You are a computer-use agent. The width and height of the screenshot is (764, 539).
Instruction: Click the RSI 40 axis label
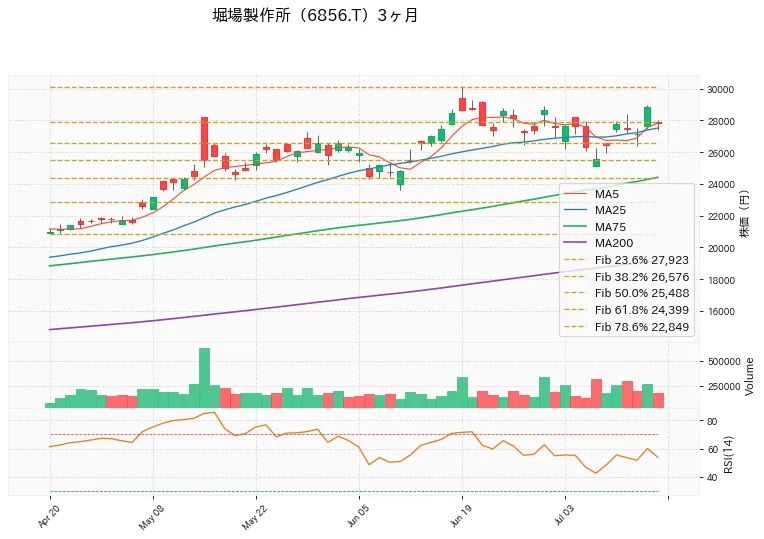pyautogui.click(x=711, y=478)
